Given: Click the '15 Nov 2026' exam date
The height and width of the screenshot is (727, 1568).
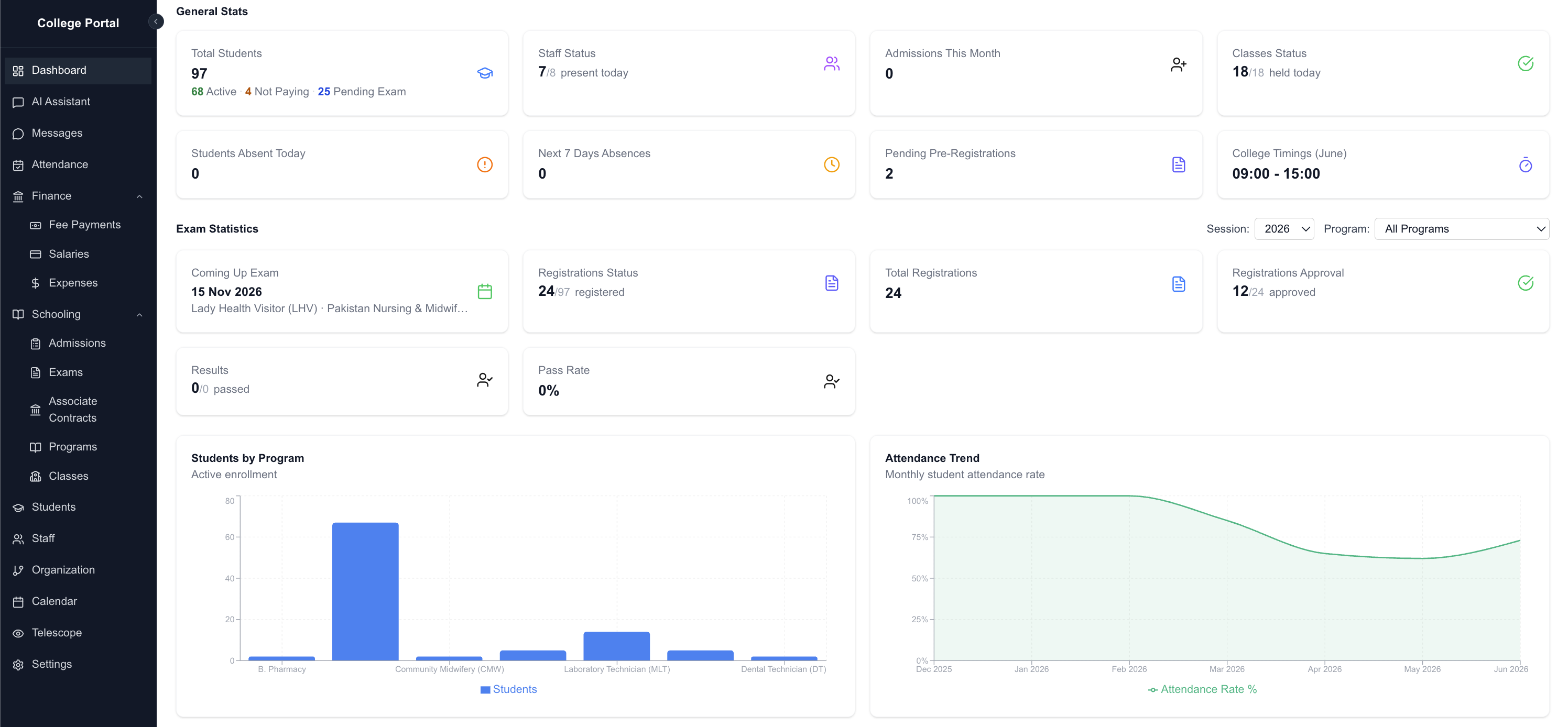Looking at the screenshot, I should (226, 292).
